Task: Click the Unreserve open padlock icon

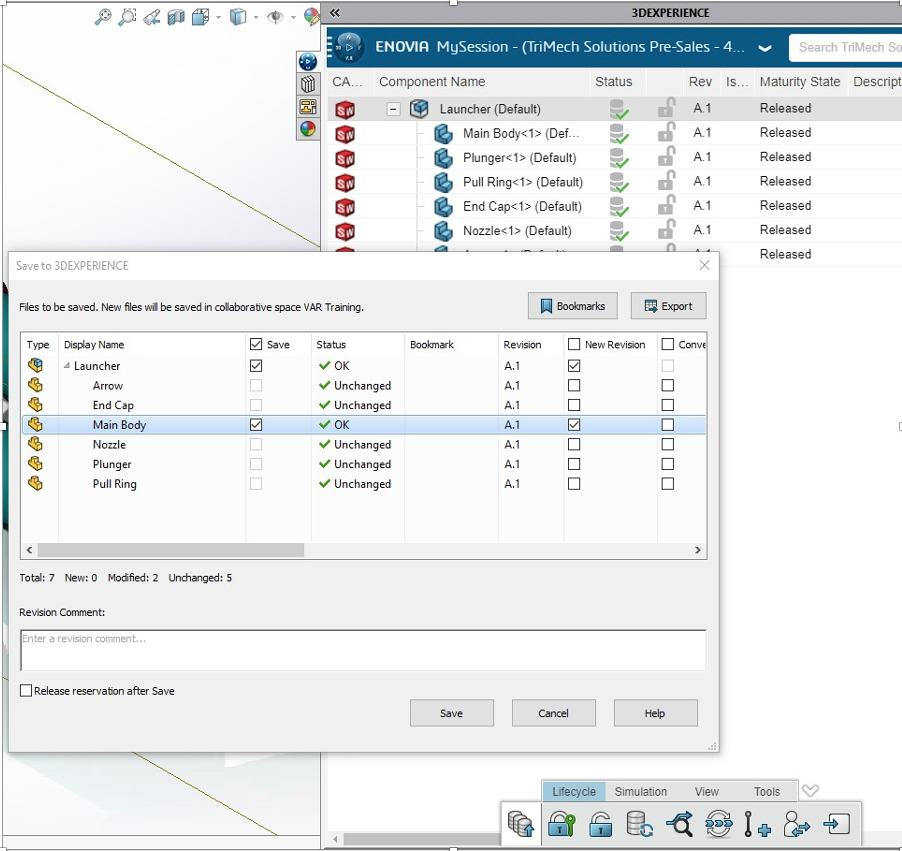Action: (x=601, y=824)
